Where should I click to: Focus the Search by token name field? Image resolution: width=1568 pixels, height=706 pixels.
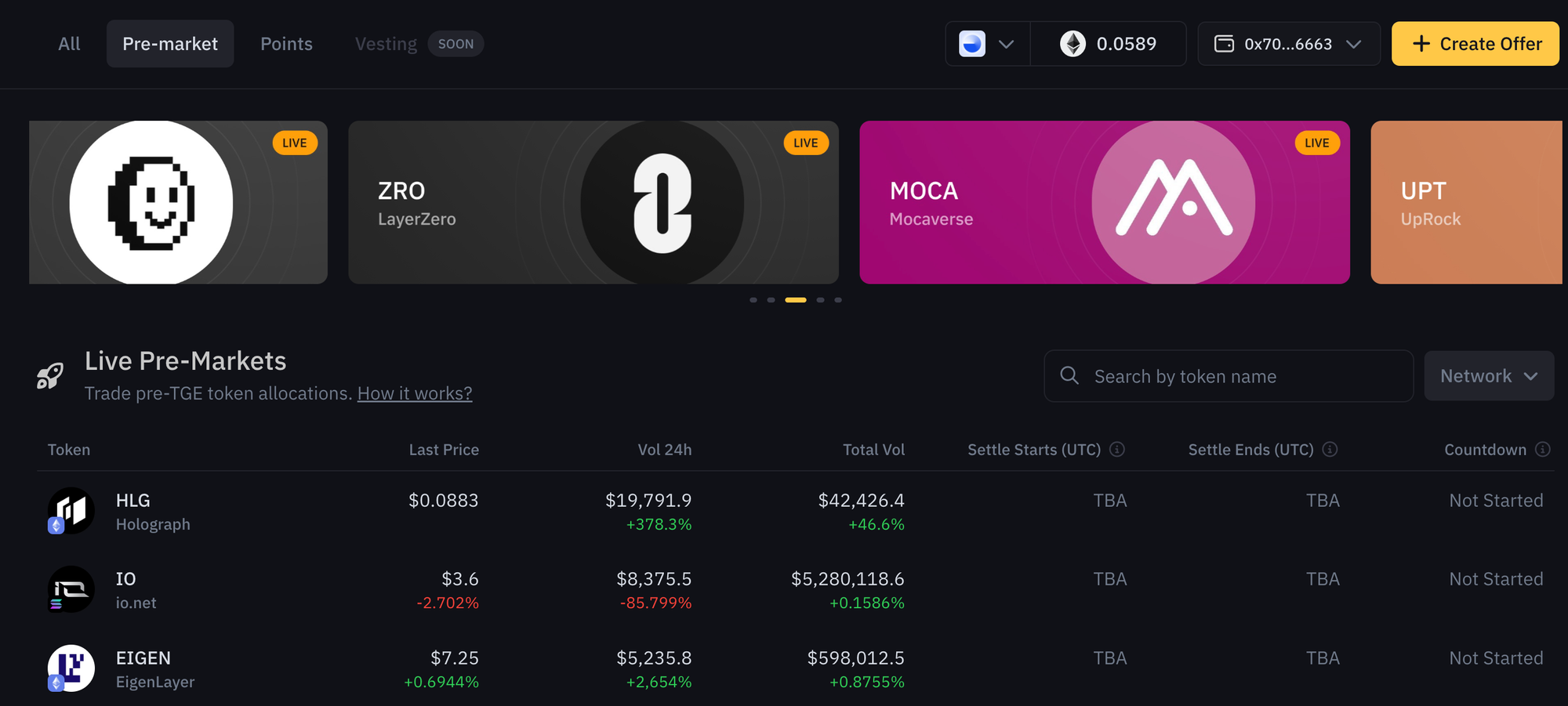[x=1229, y=376]
